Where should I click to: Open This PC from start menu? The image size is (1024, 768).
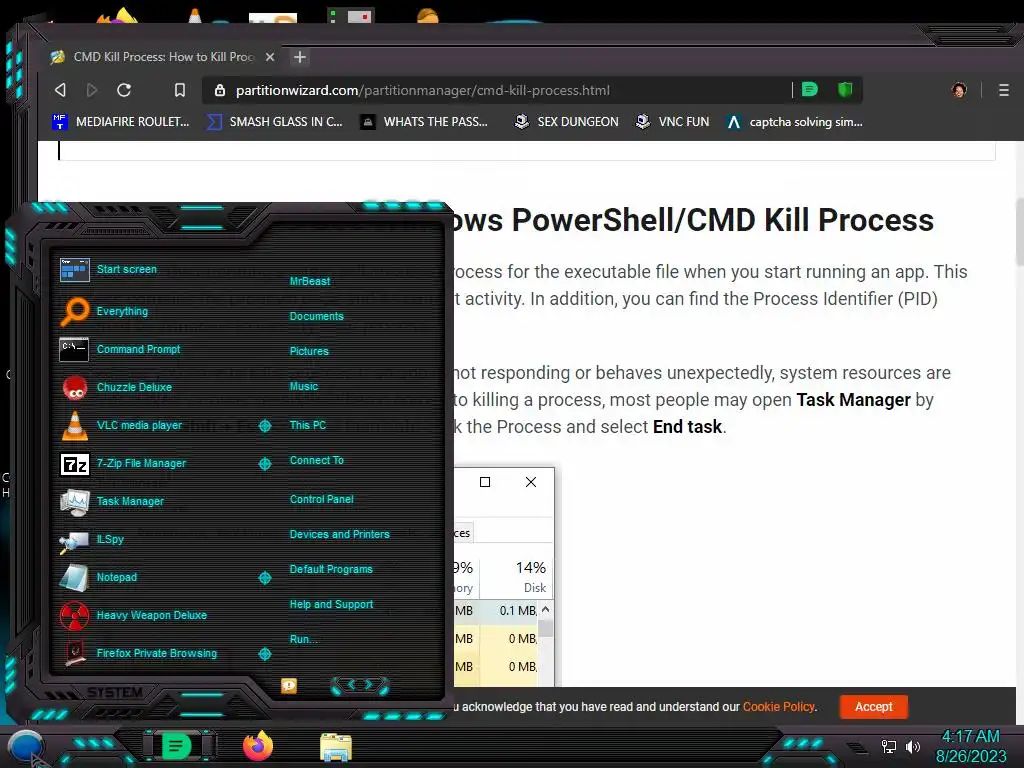pos(308,425)
